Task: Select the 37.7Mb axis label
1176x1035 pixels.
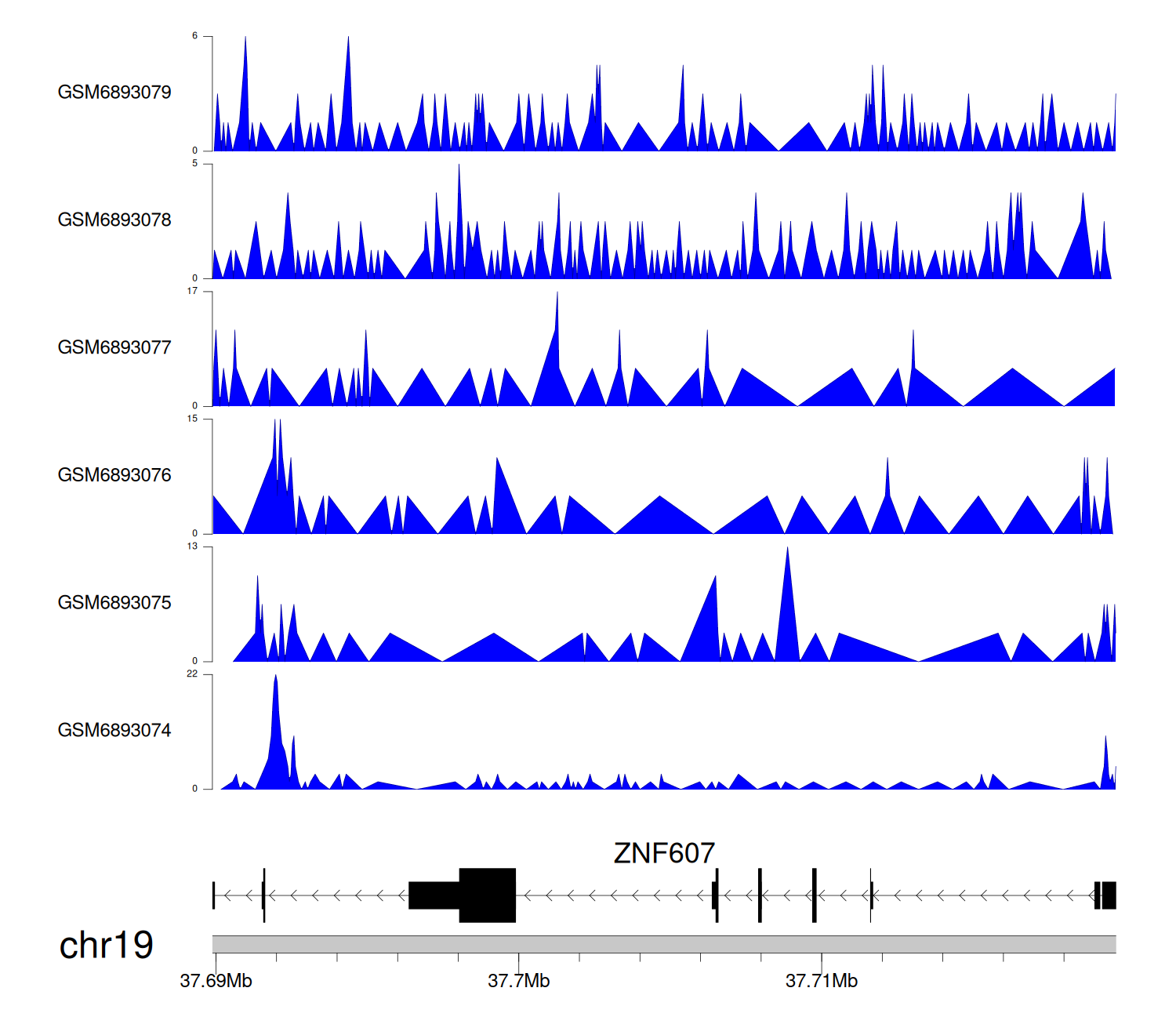Action: tap(518, 981)
